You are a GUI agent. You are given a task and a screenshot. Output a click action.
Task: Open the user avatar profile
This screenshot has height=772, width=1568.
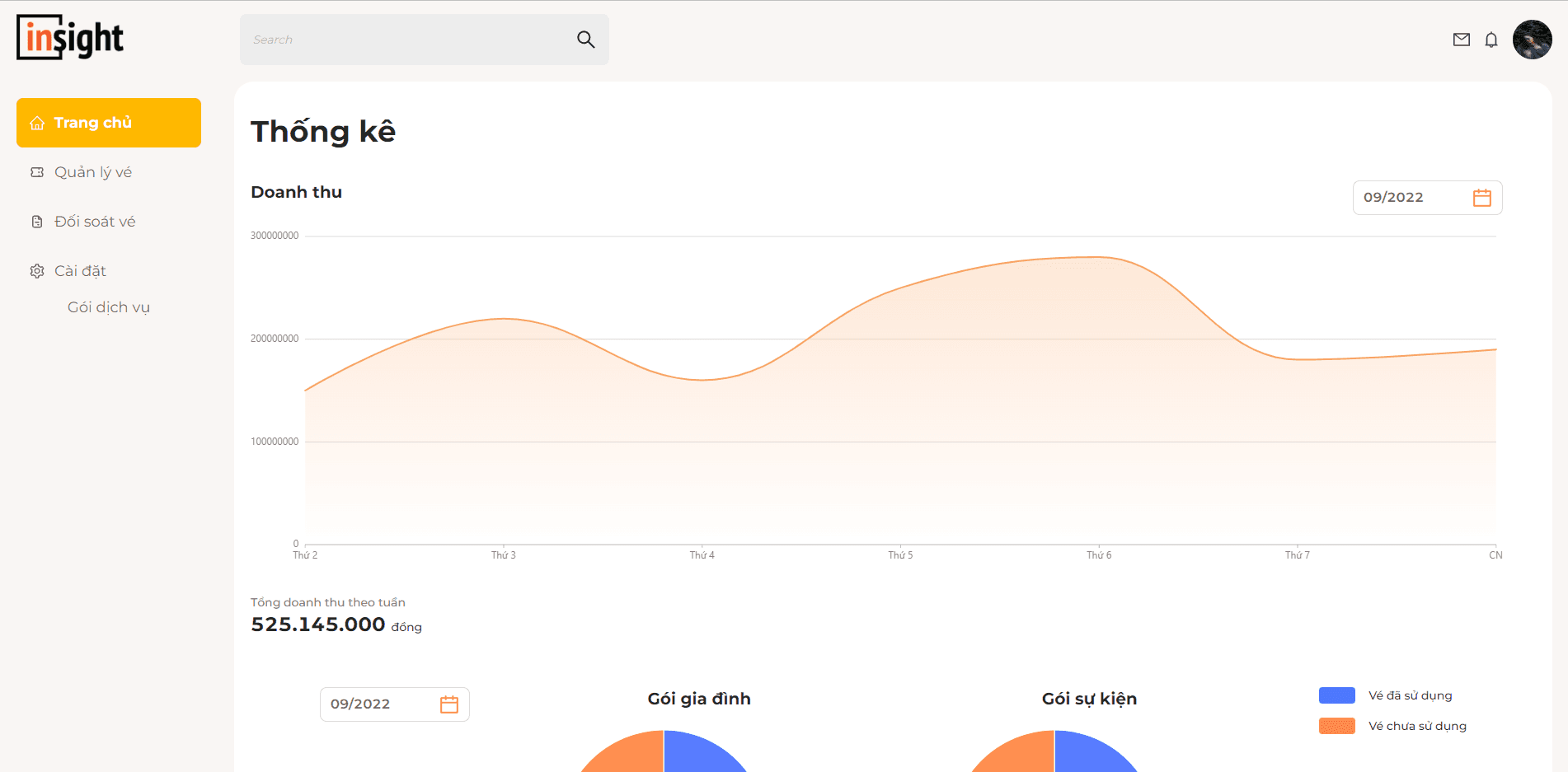(x=1533, y=40)
